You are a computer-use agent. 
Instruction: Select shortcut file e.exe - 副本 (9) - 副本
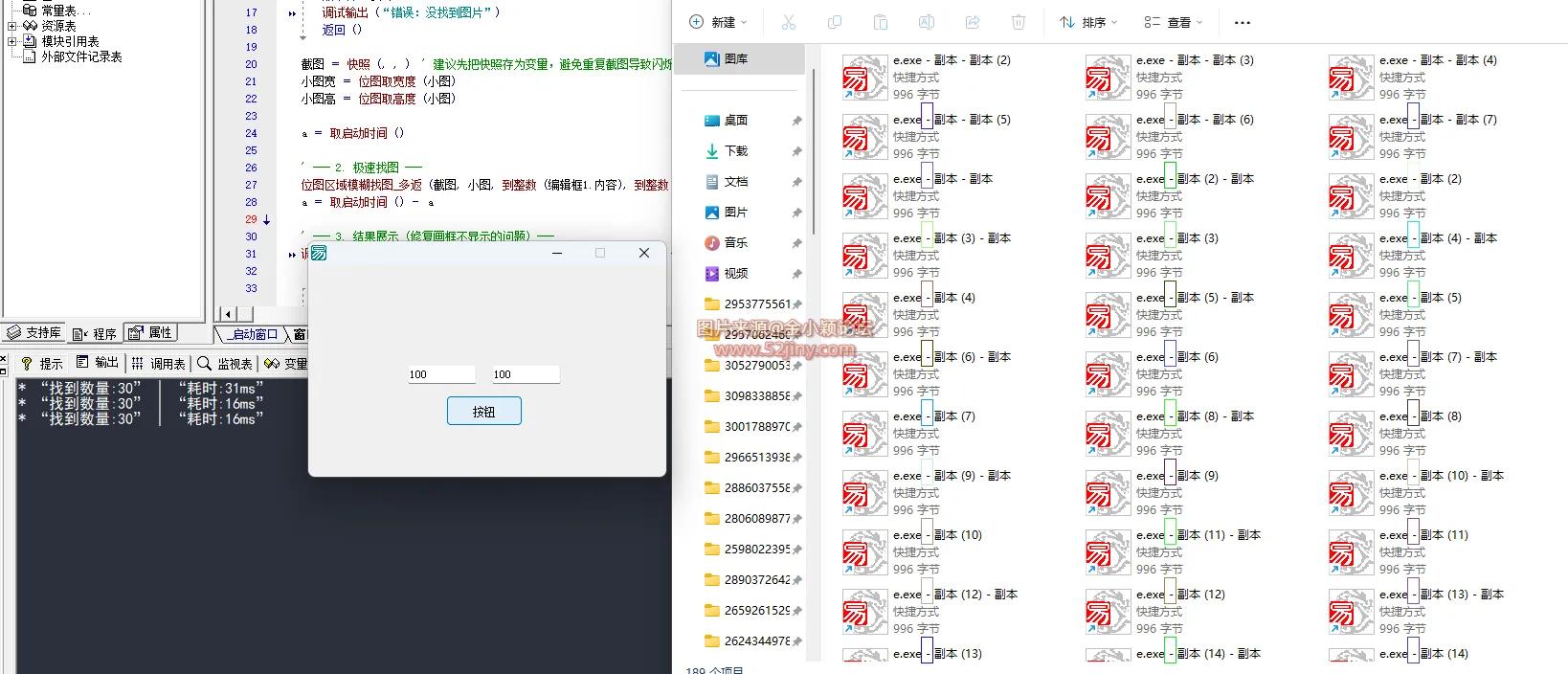[x=927, y=492]
